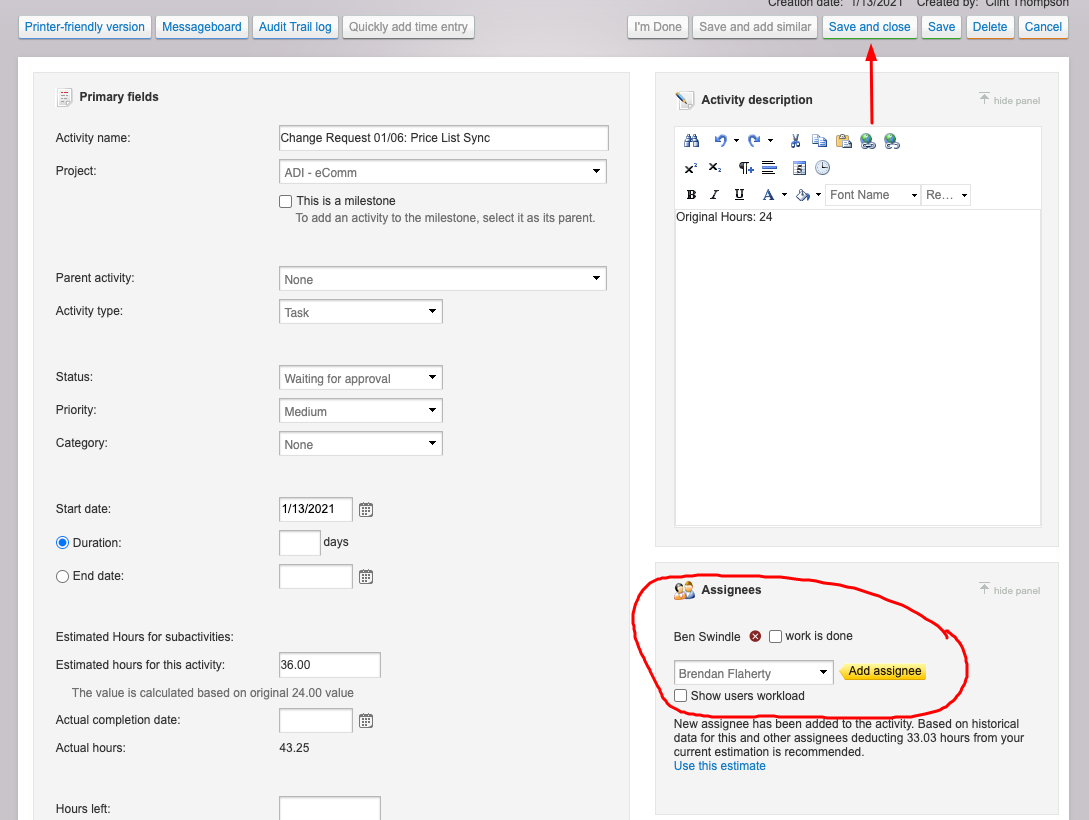
Task: Click the Redo arrow in the editor
Action: [754, 141]
